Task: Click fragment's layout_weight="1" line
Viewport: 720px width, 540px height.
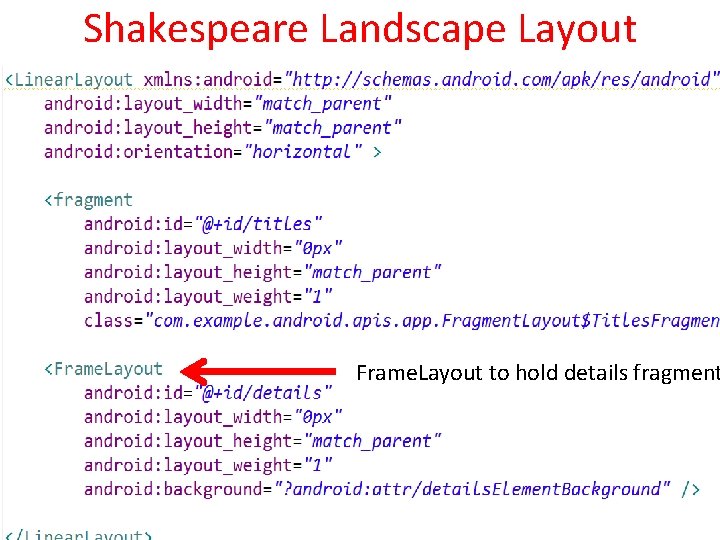Action: 208,297
